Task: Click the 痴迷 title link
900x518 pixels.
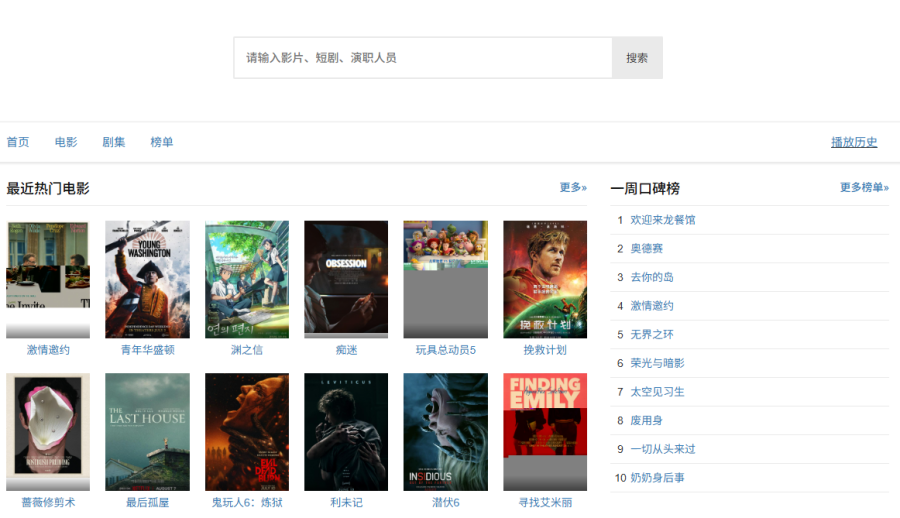Action: click(346, 350)
